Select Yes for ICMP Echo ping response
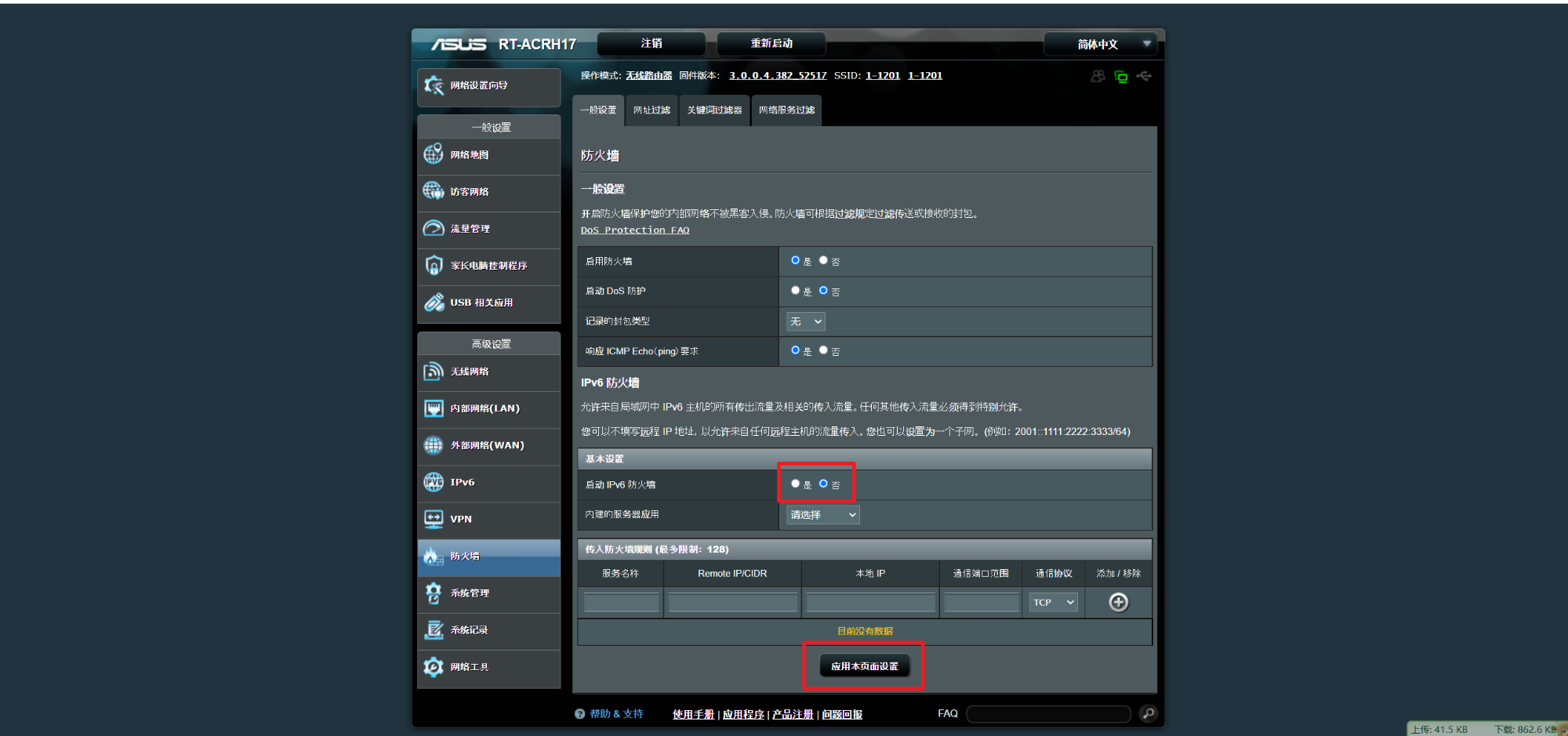This screenshot has width=1568, height=736. (795, 350)
